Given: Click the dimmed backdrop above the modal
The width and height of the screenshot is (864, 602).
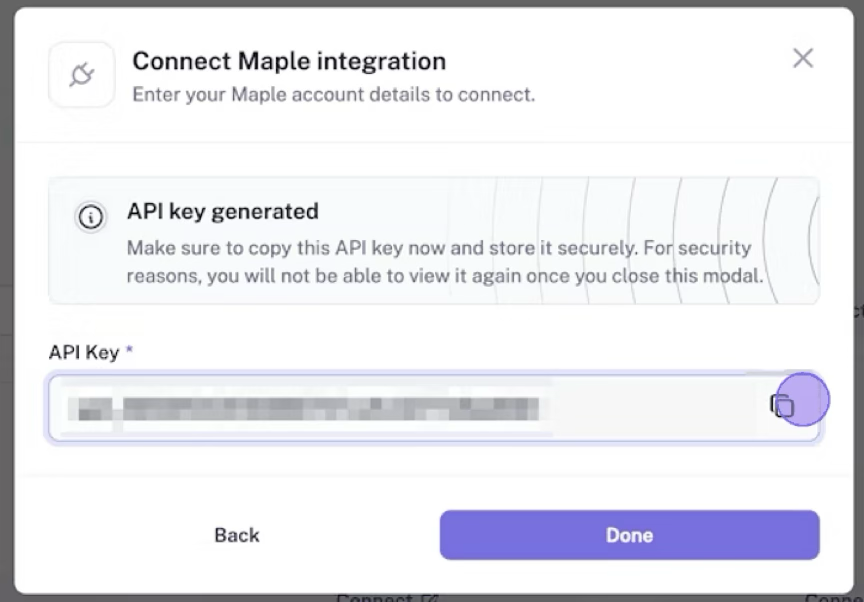Looking at the screenshot, I should 432,3.
